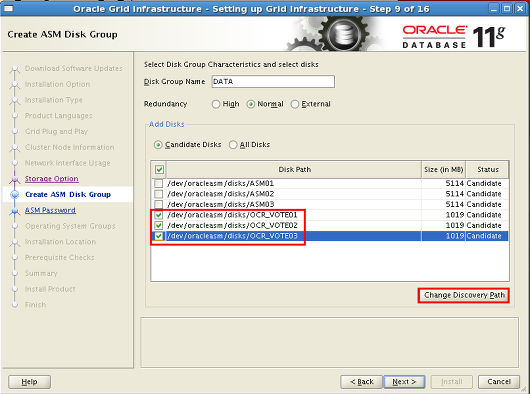Proceed with the Next button
Viewport: 530px width, 394px height.
coord(404,382)
